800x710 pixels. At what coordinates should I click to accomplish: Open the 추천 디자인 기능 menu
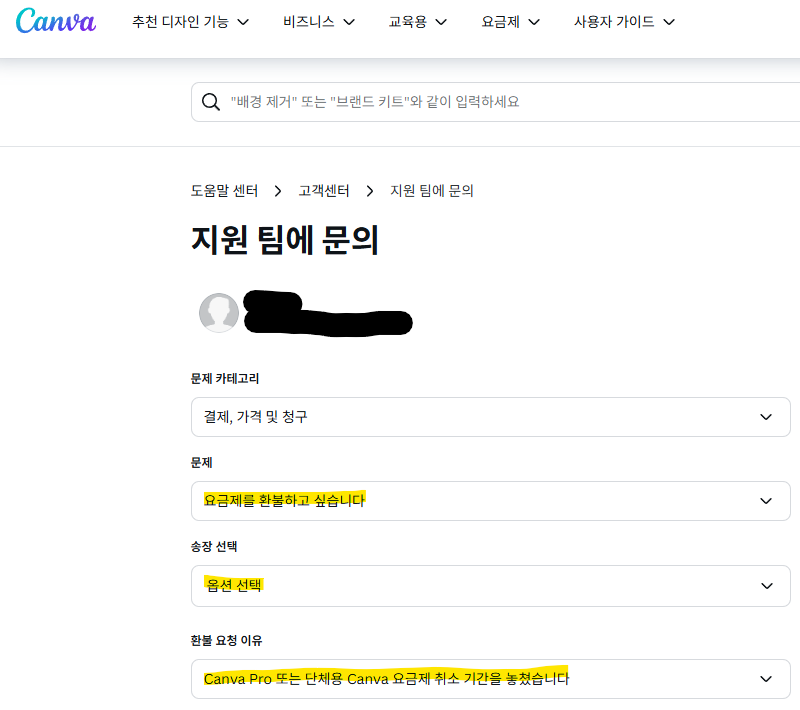point(190,22)
